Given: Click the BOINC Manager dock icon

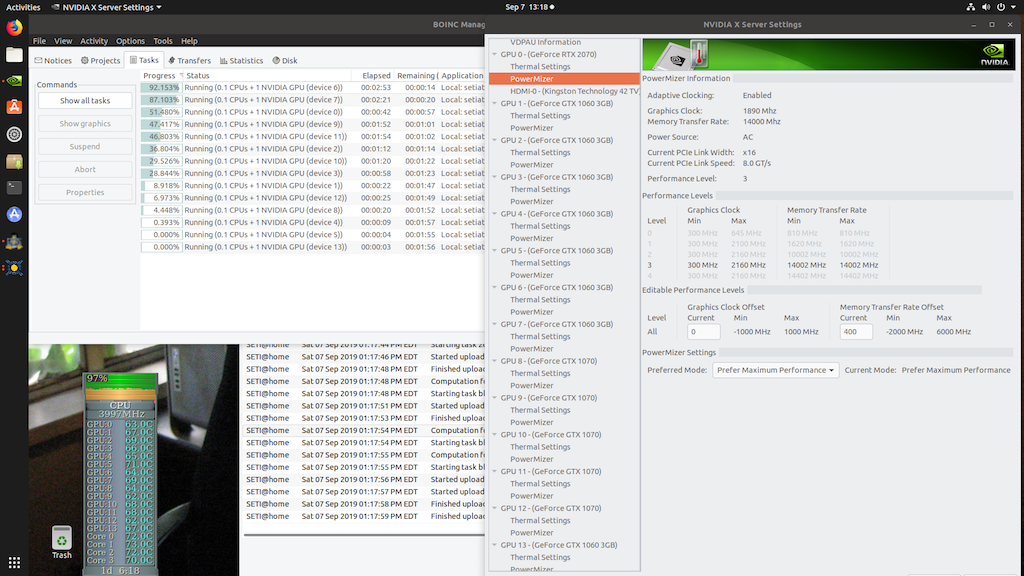Looking at the screenshot, I should coord(14,241).
